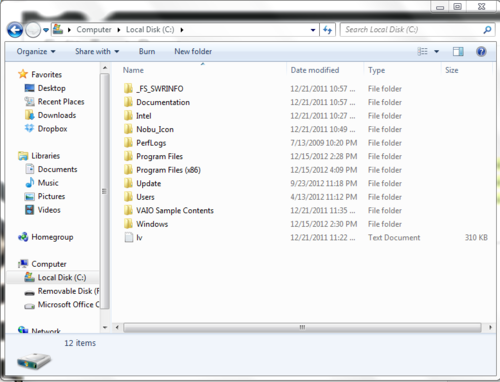
Task: Click Burn in the toolbar
Action: tap(147, 52)
